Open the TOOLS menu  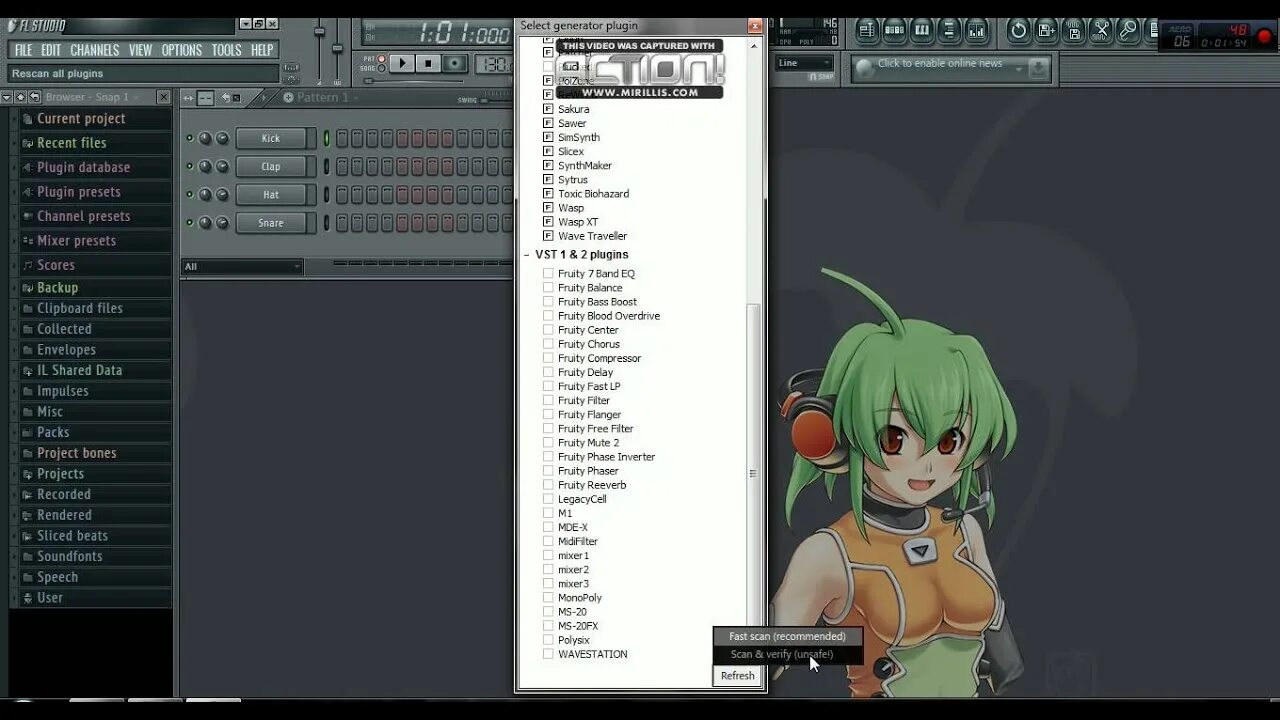click(226, 50)
